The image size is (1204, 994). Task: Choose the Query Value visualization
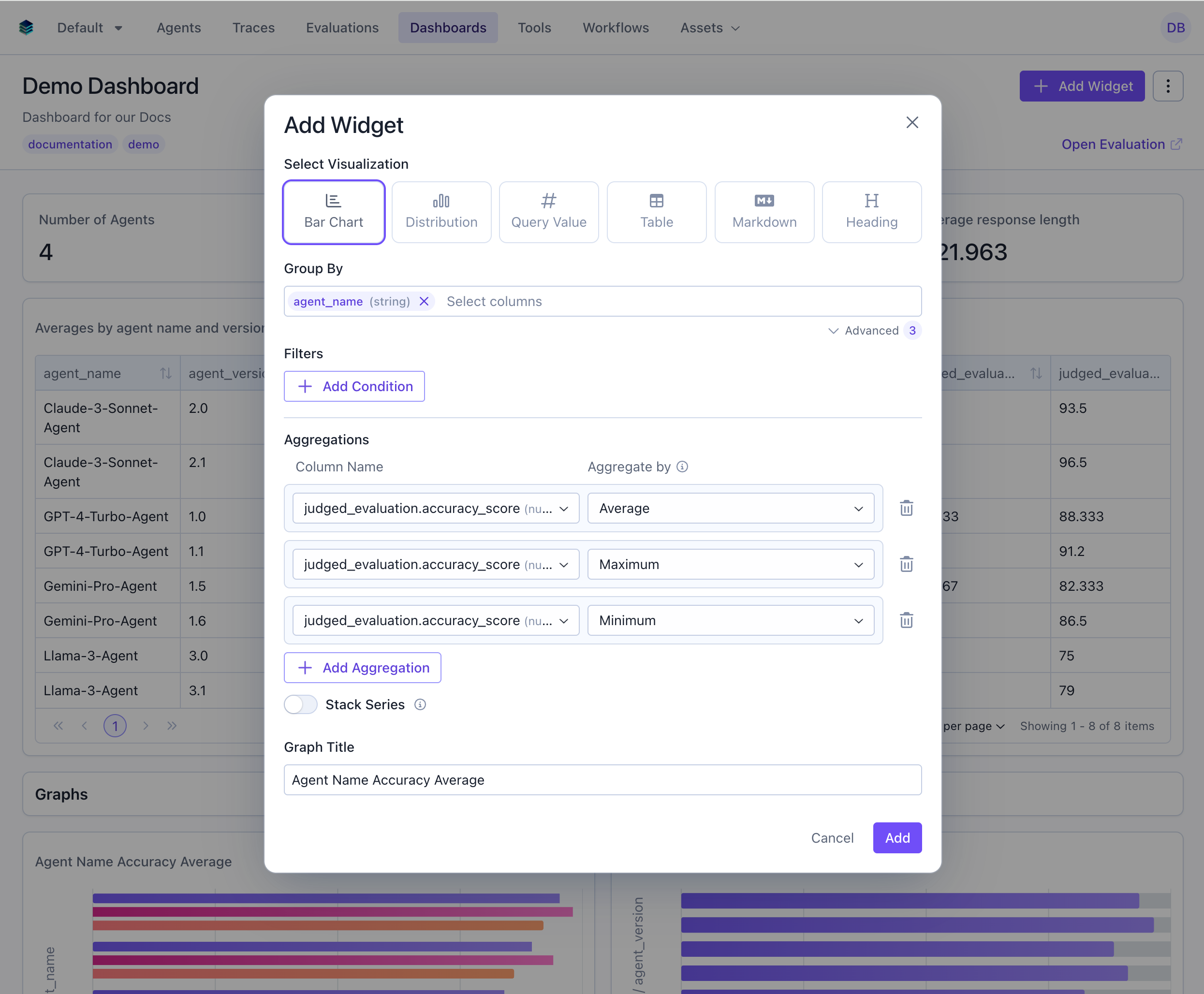[x=548, y=211]
